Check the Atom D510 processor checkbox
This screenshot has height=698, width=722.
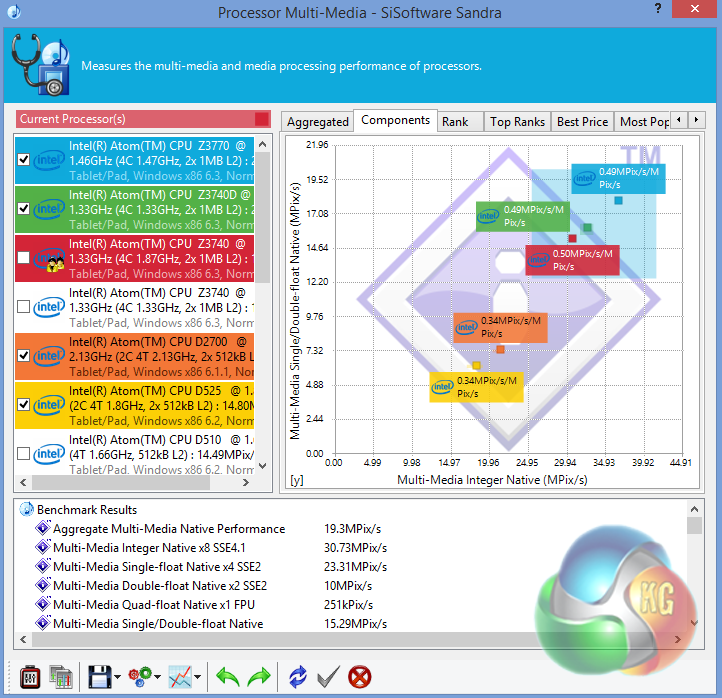coord(23,454)
